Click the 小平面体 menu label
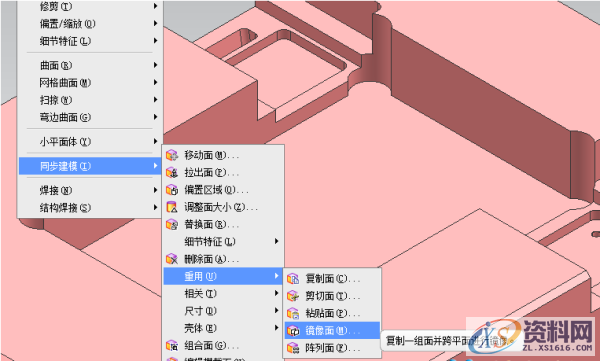 pyautogui.click(x=65, y=142)
